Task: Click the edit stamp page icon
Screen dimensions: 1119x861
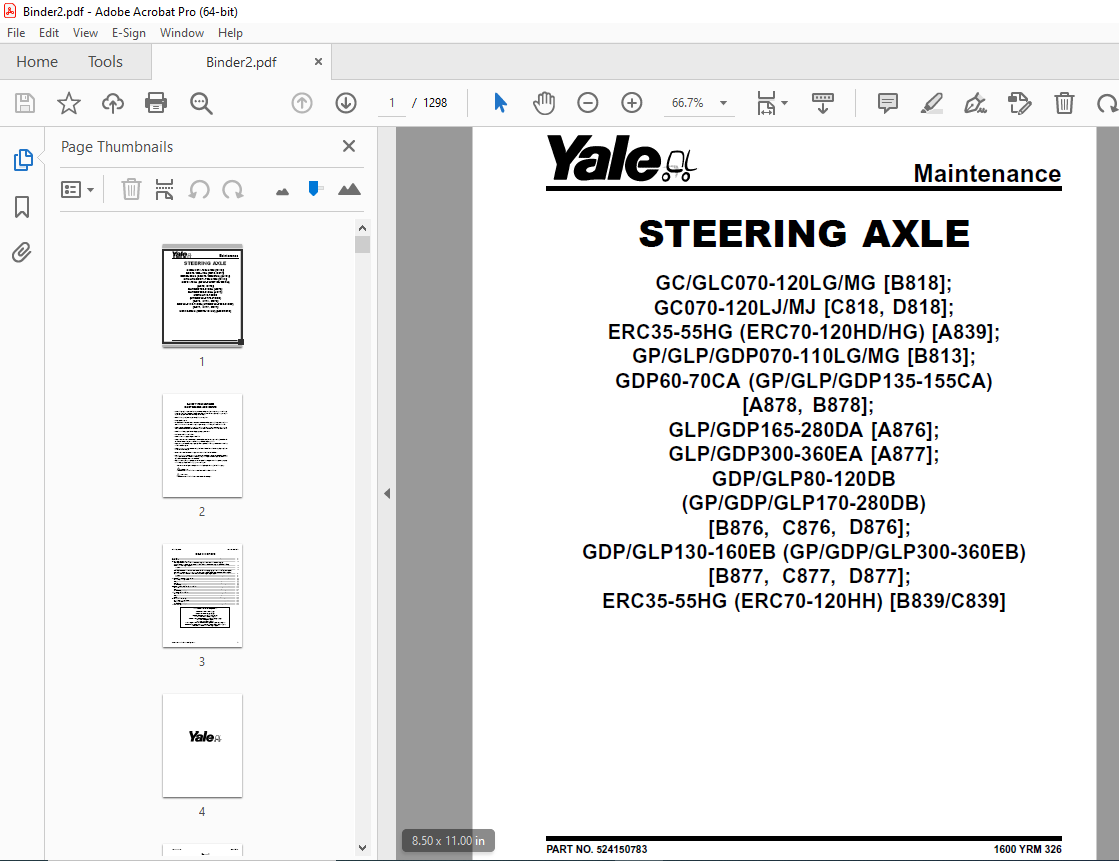Action: (x=1020, y=104)
